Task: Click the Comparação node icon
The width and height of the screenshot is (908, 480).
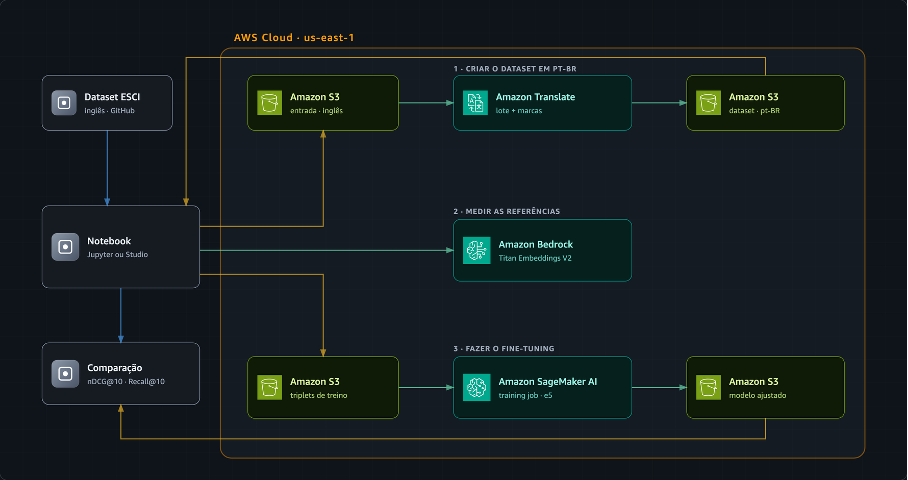Action: (65, 373)
